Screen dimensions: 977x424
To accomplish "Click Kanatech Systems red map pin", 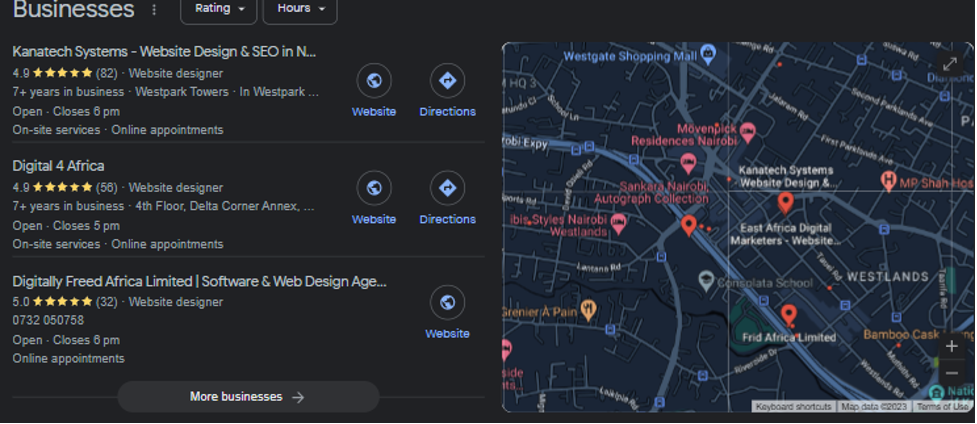I will tap(786, 203).
